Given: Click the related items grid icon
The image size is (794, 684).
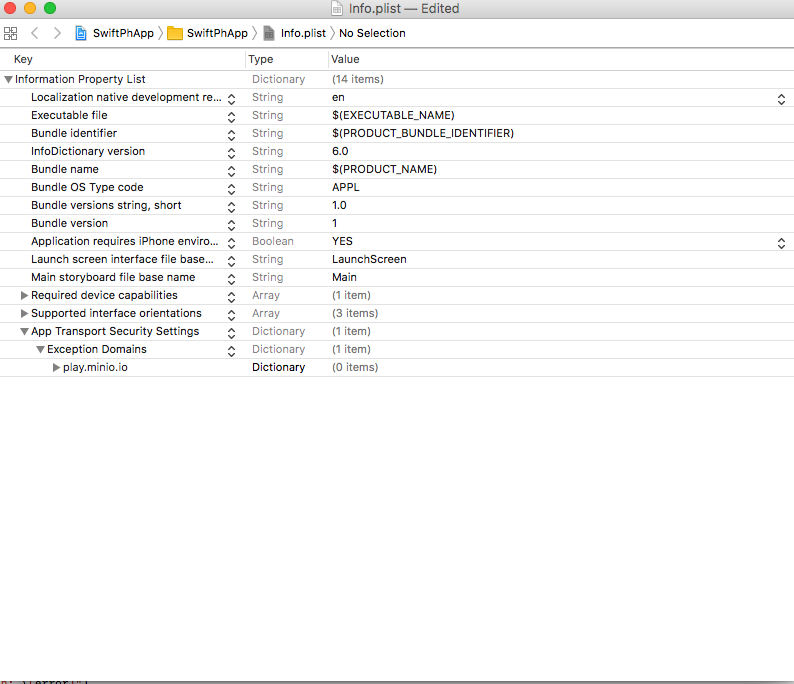Looking at the screenshot, I should click(x=11, y=33).
